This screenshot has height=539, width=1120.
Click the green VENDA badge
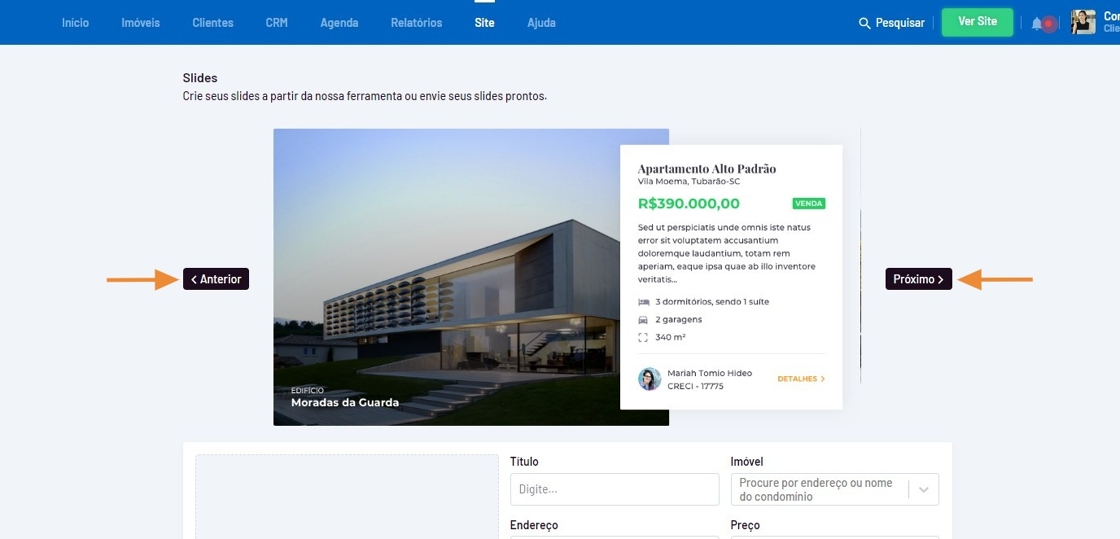(x=808, y=204)
